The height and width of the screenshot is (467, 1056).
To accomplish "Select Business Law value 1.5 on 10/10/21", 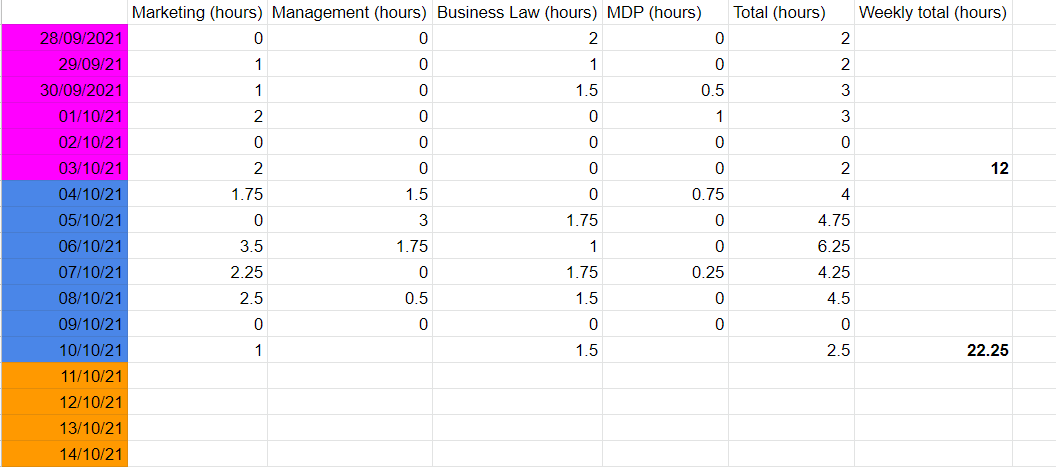I will [517, 350].
